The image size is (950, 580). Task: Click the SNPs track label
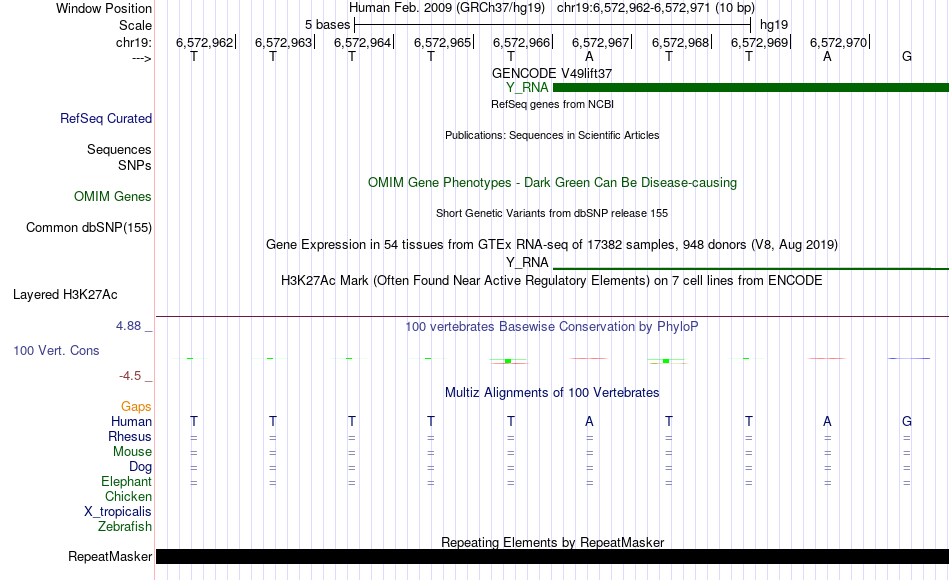135,165
